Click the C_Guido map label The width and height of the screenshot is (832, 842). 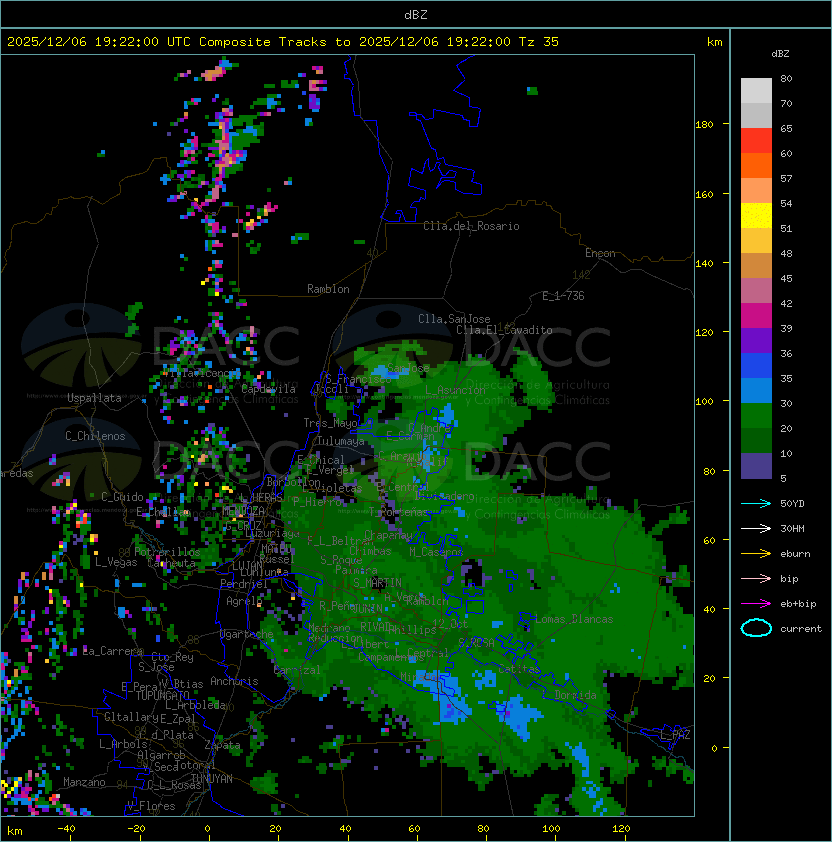[x=122, y=497]
